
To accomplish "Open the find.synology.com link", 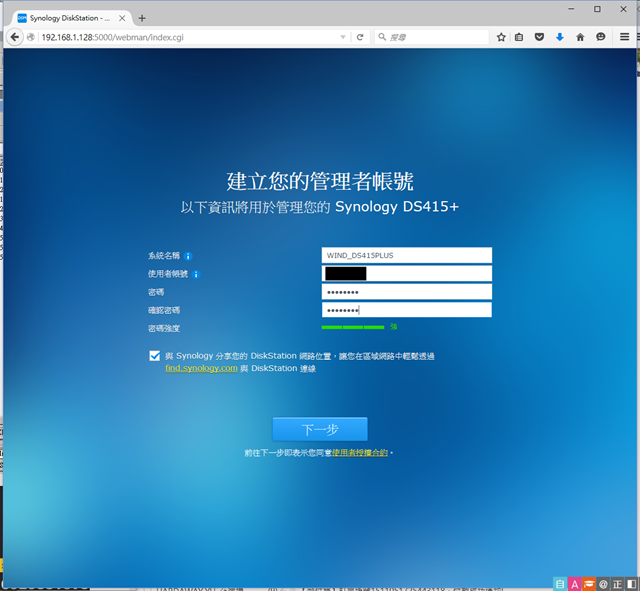I will (x=201, y=368).
